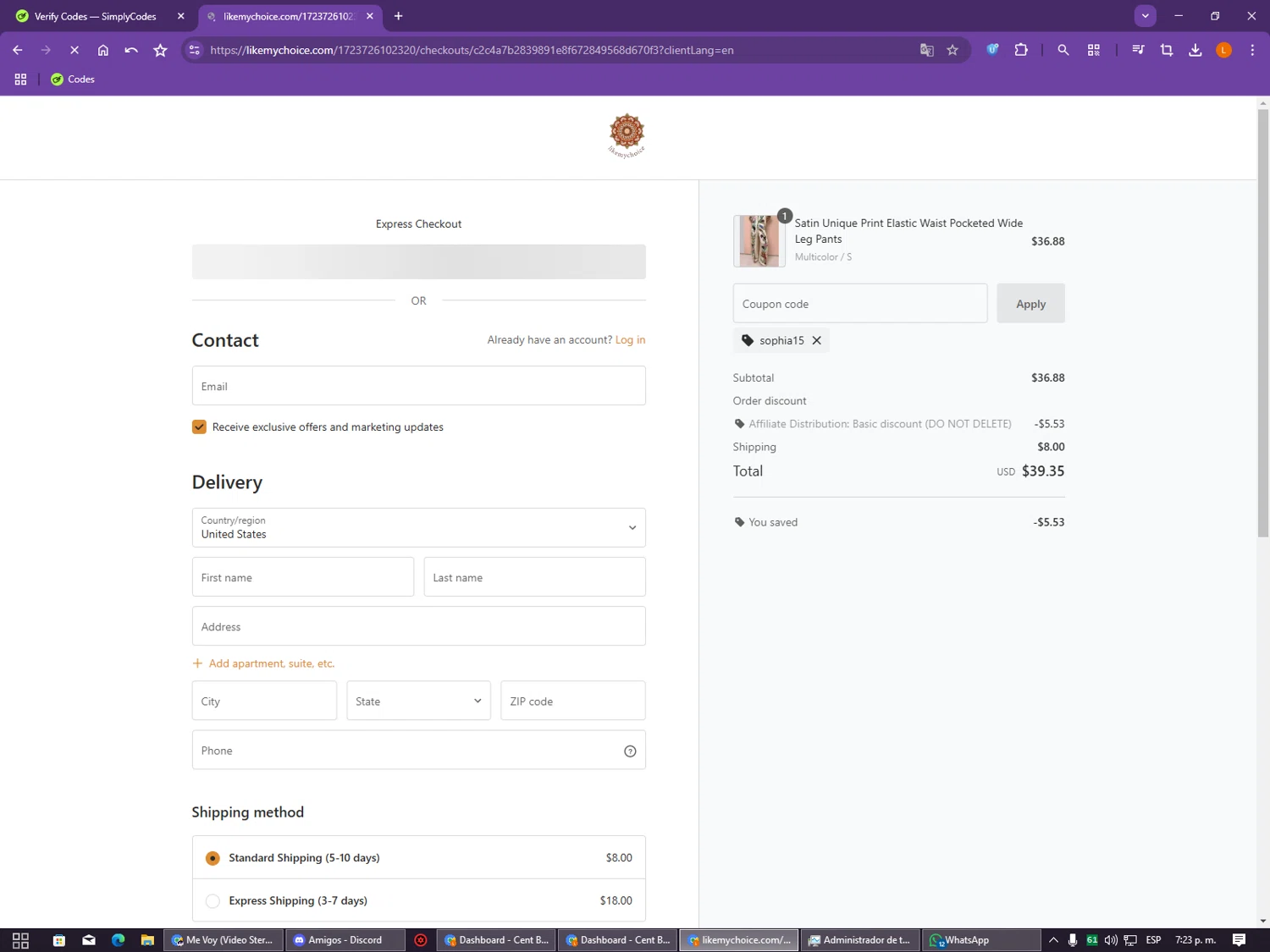This screenshot has width=1270, height=952.
Task: Open the notification center icon
Action: click(1239, 940)
